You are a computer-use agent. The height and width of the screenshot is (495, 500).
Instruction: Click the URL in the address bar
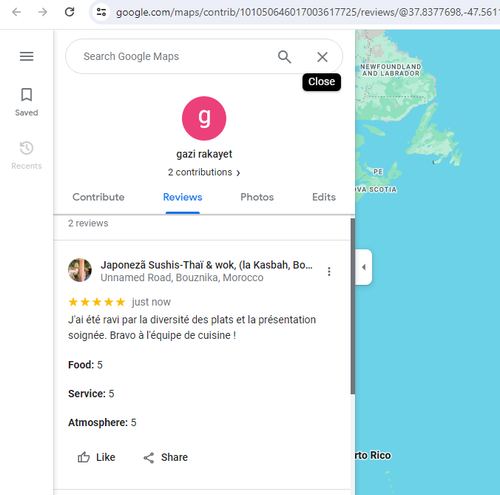tap(307, 12)
